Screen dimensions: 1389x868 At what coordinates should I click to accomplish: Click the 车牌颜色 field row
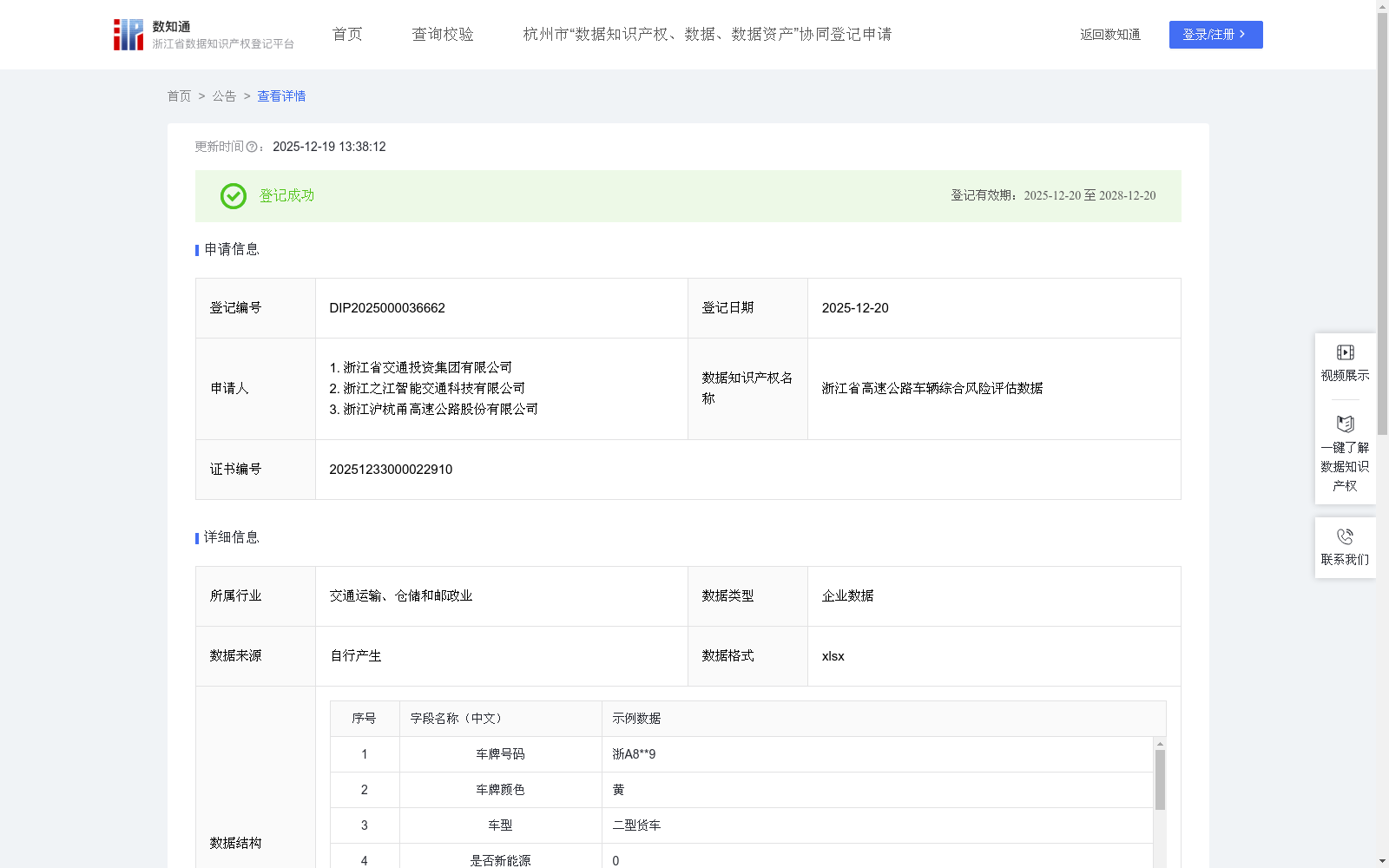click(741, 790)
